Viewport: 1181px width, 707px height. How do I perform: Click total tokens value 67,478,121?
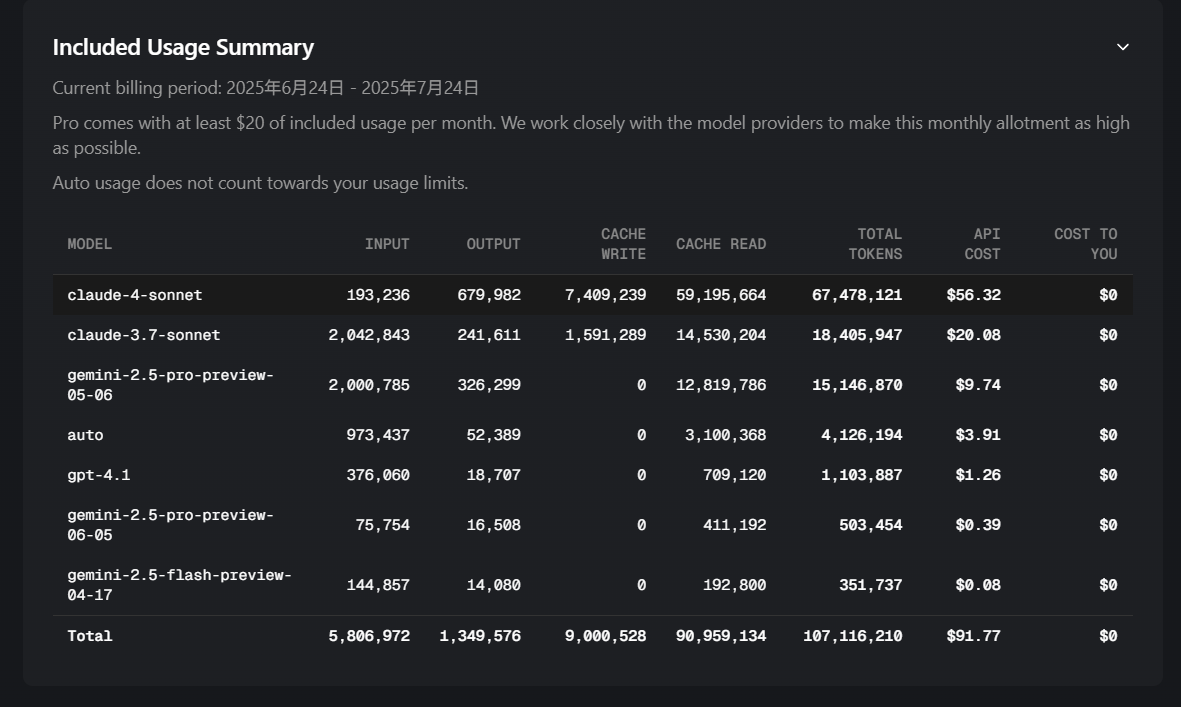click(x=857, y=295)
